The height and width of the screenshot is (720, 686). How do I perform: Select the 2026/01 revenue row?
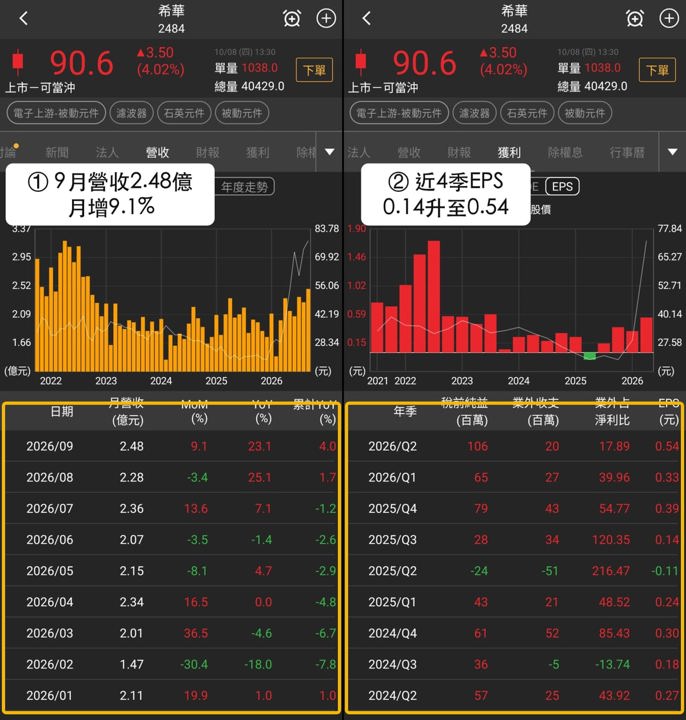click(172, 696)
